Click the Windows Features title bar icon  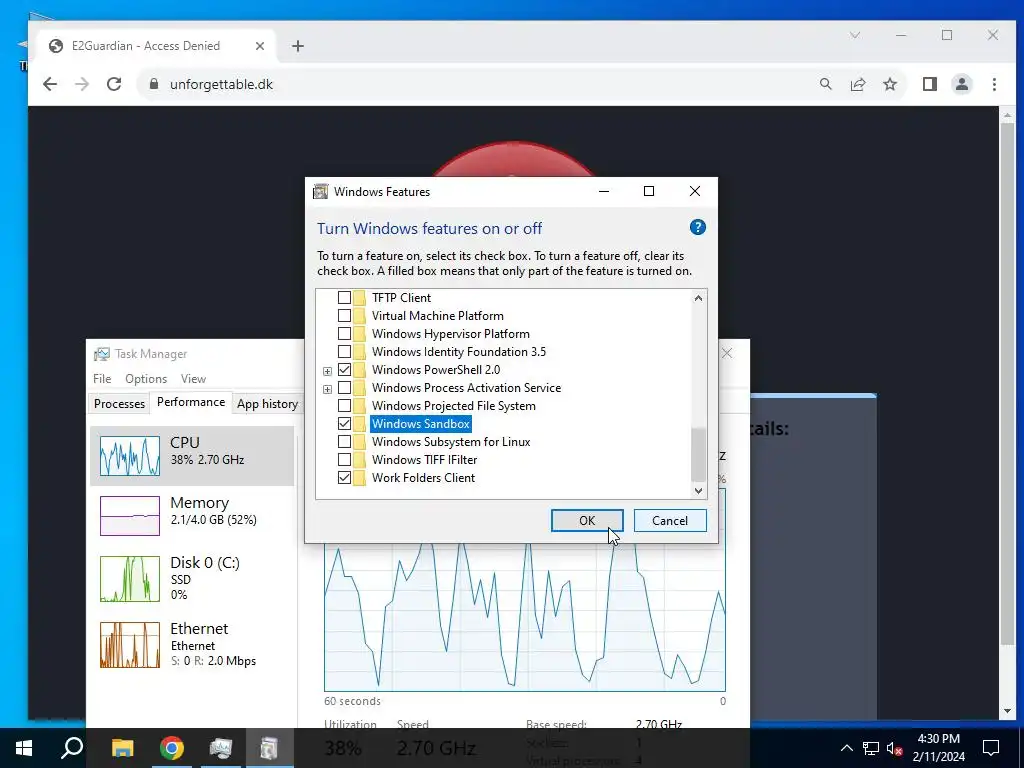pyautogui.click(x=320, y=191)
